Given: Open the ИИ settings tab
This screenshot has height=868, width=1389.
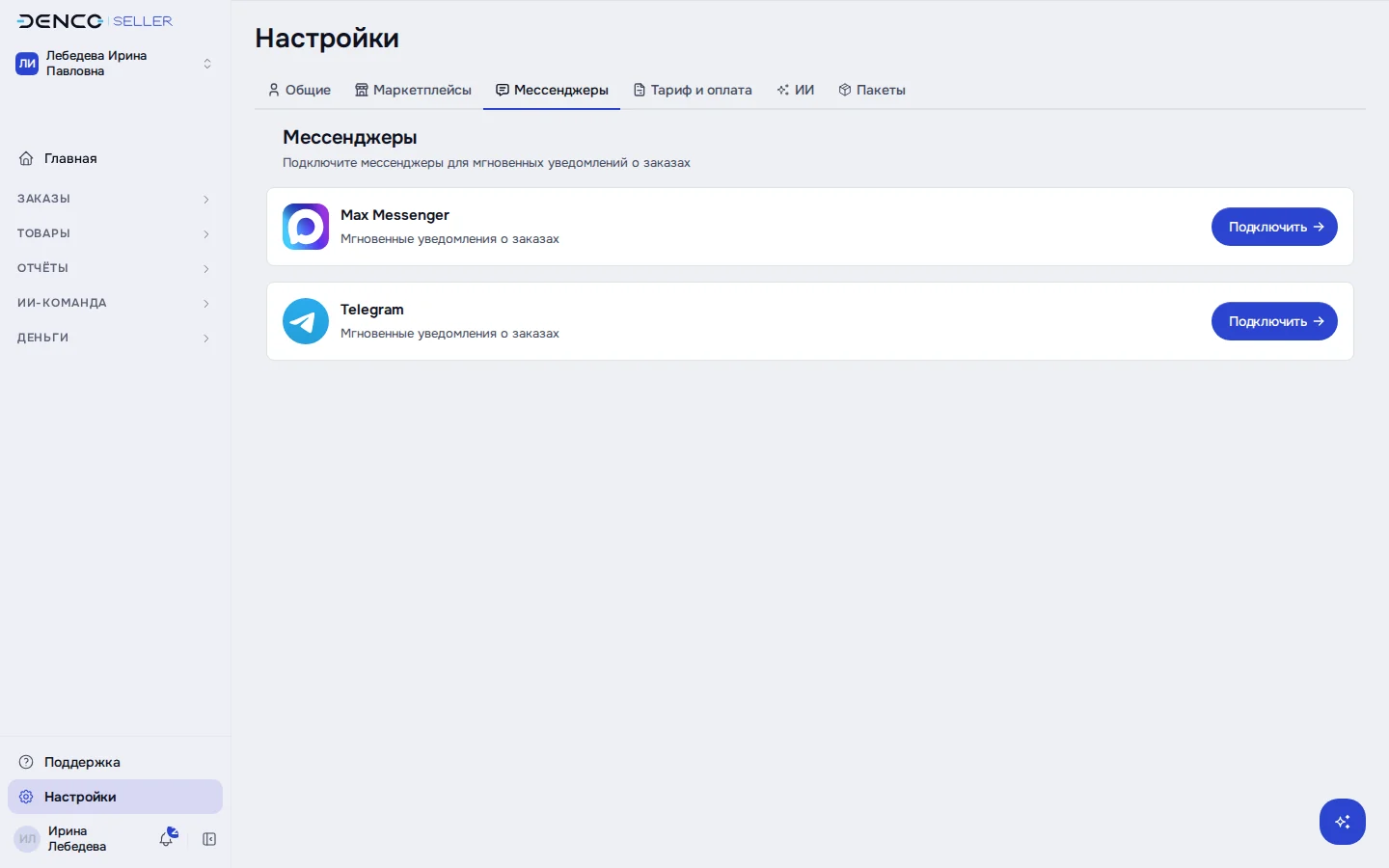Looking at the screenshot, I should [796, 90].
